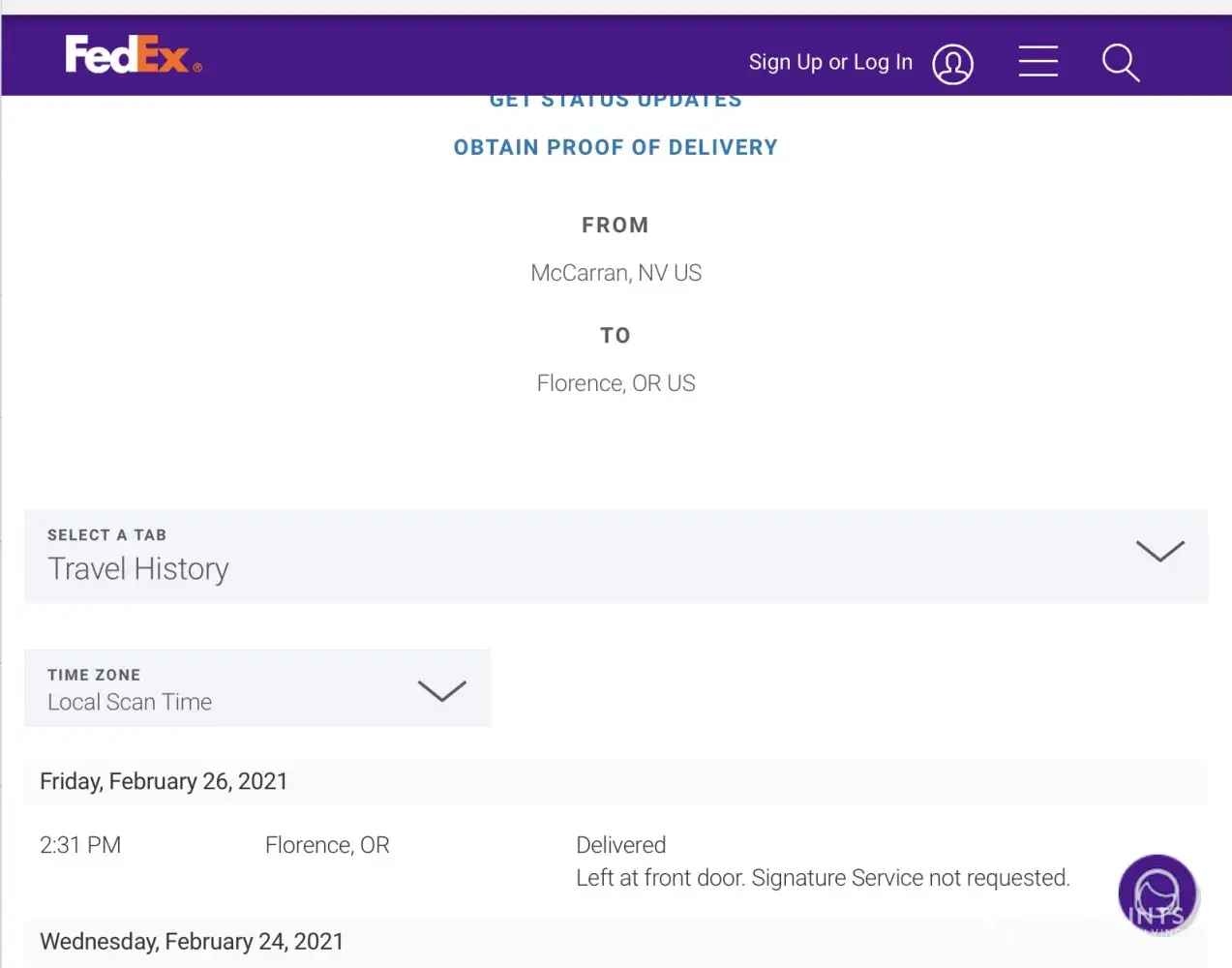Expand the Time Zone chevron arrow
This screenshot has height=968, width=1232.
[441, 690]
